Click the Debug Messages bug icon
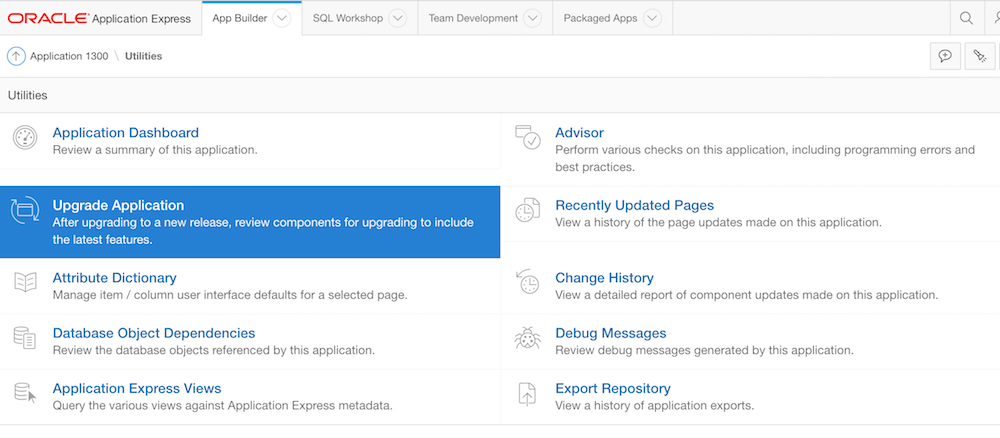Image resolution: width=1000 pixels, height=438 pixels. pyautogui.click(x=527, y=337)
